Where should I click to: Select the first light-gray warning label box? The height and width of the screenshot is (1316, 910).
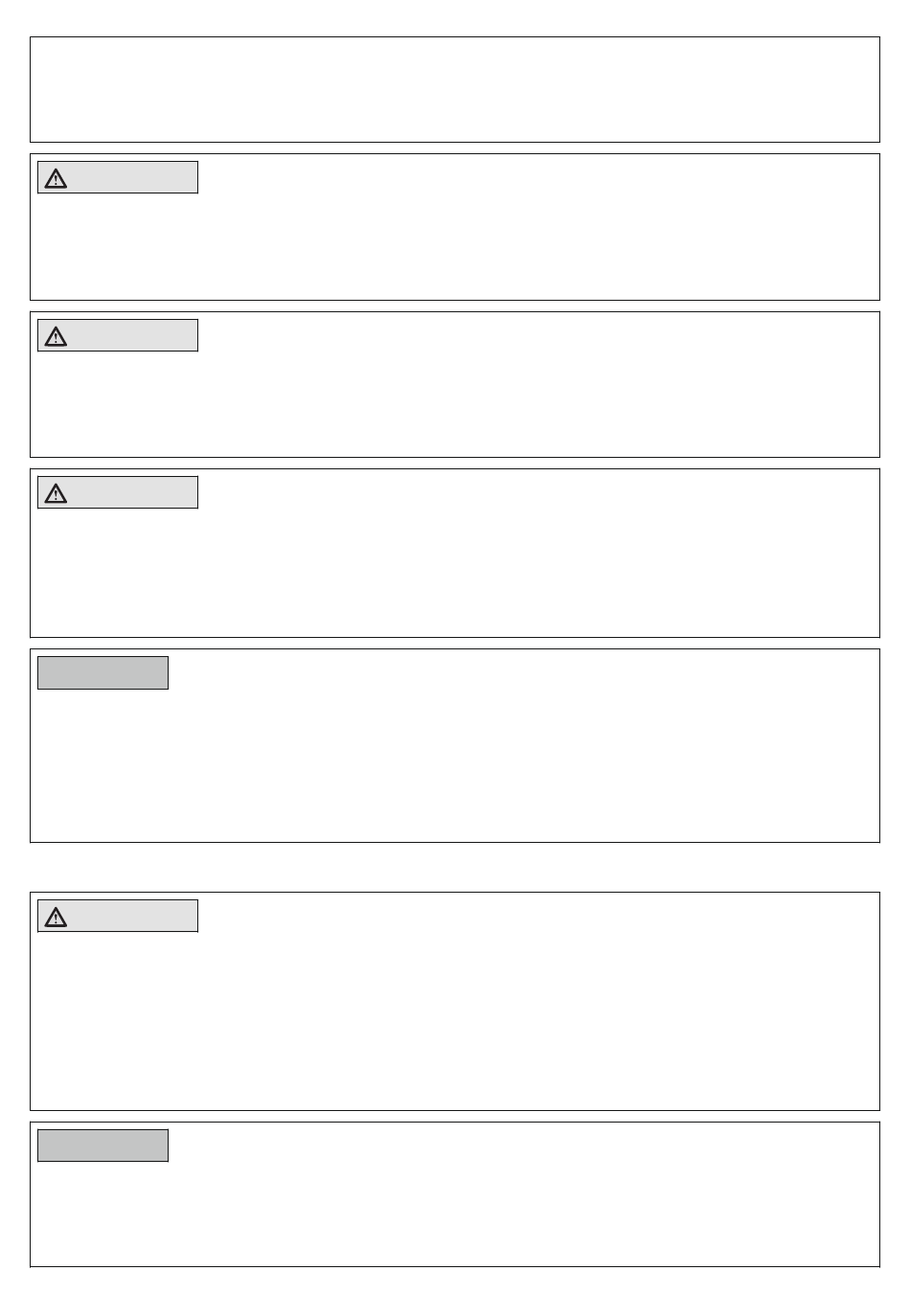point(118,177)
